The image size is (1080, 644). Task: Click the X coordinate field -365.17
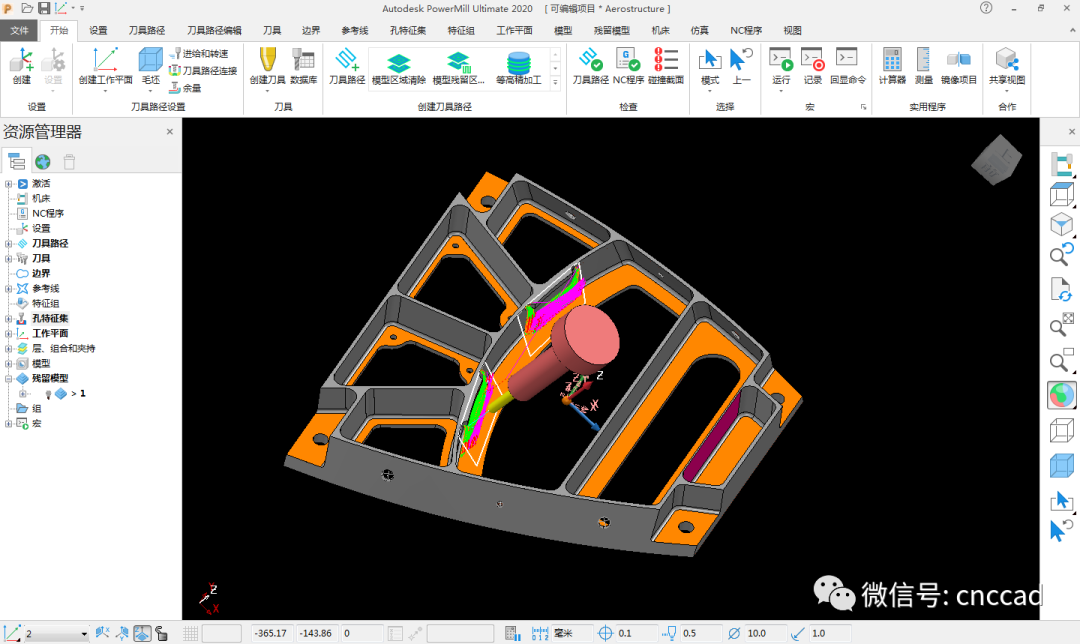pos(271,634)
